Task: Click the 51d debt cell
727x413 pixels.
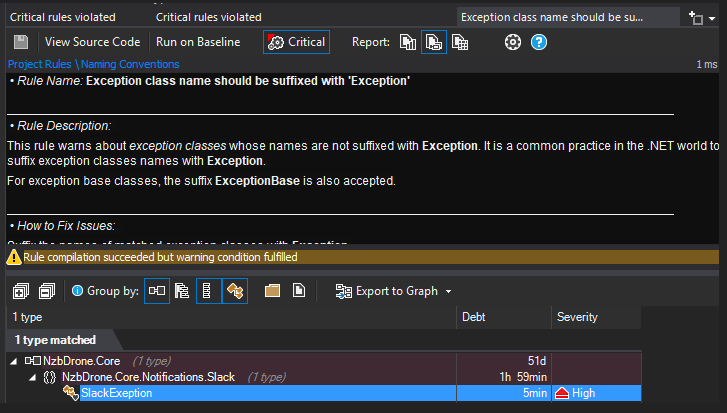Action: tap(504, 361)
